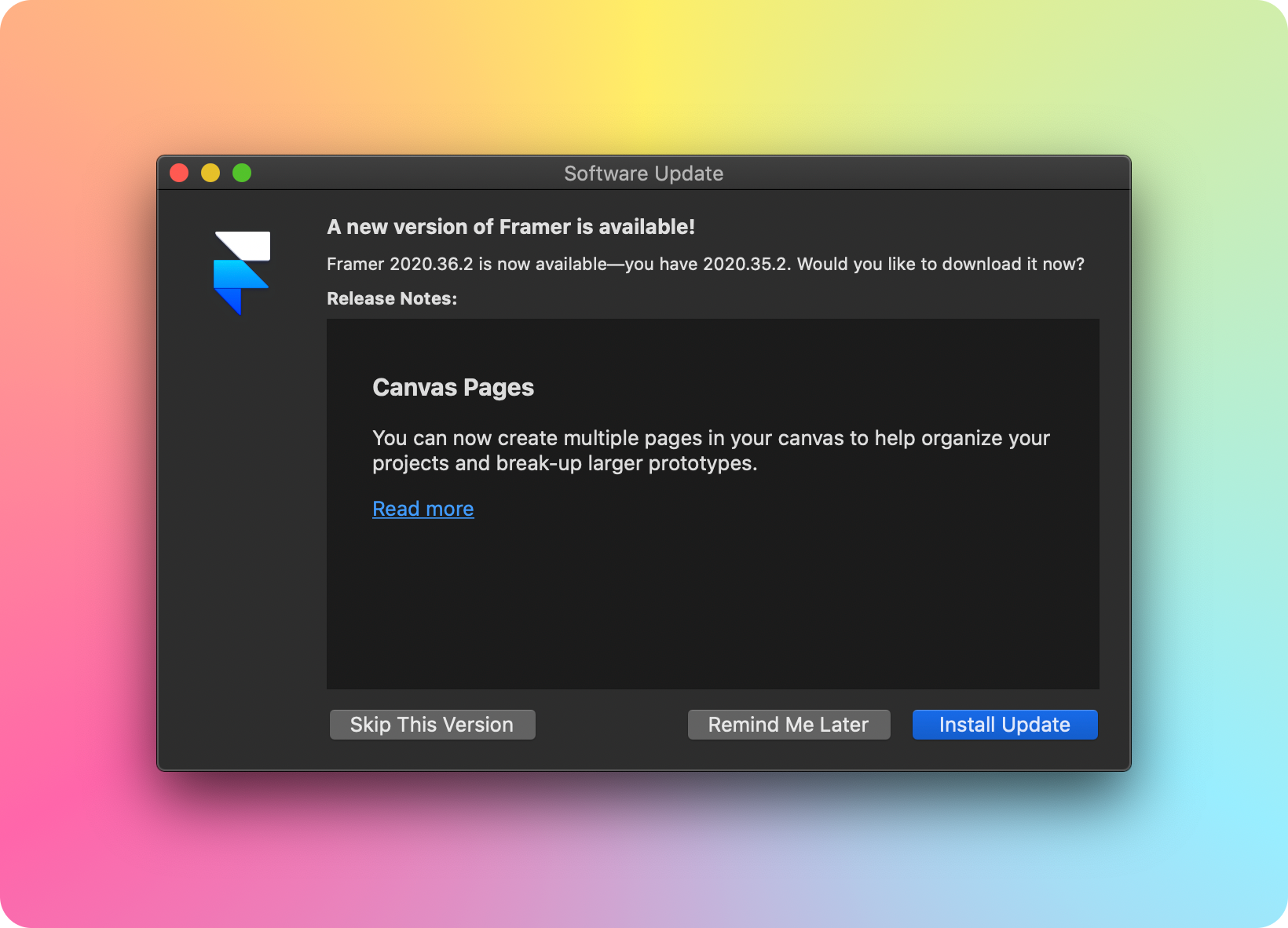Click the 'Framer 2020.36.2 is now available' message
This screenshot has height=928, width=1288.
point(705,264)
